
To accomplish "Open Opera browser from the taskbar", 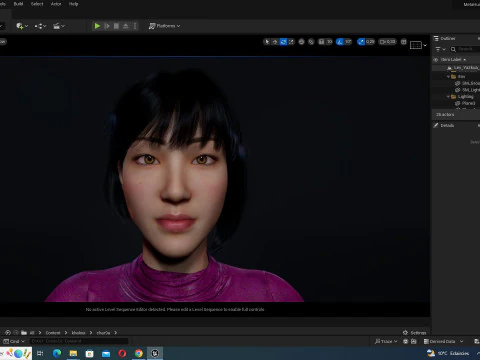I will point(122,353).
